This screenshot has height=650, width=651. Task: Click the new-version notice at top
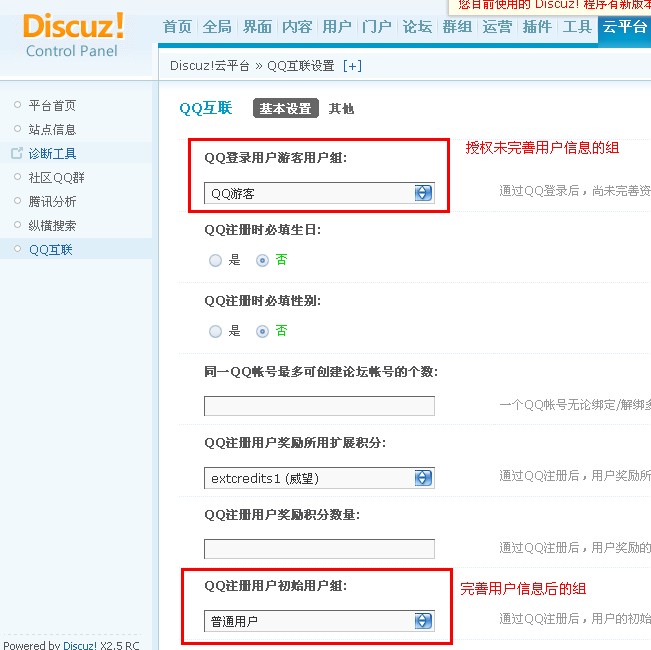pyautogui.click(x=552, y=5)
